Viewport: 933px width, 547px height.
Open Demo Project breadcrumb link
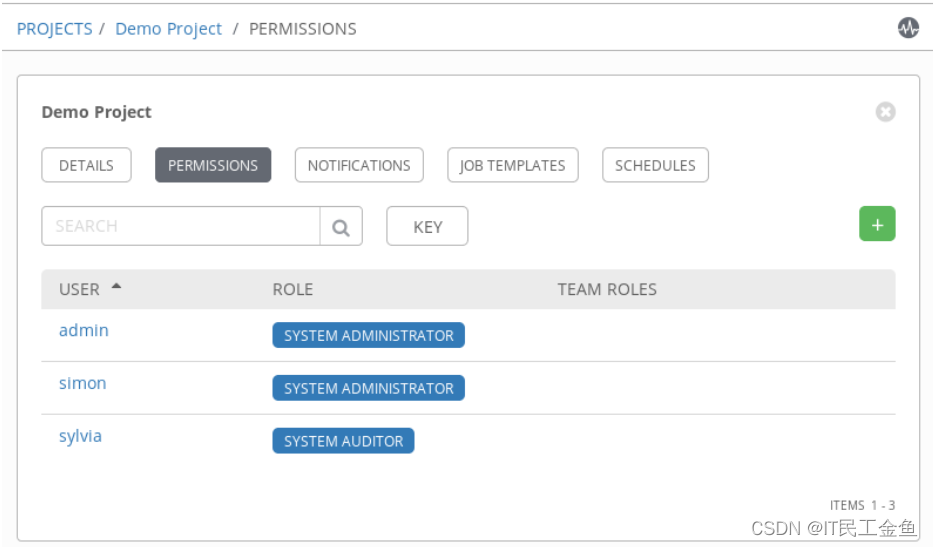[x=168, y=29]
